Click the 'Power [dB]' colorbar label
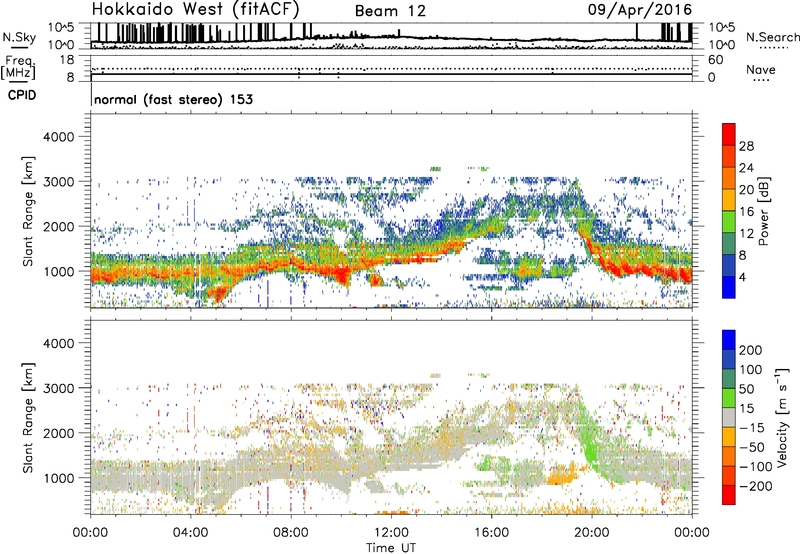 (763, 211)
